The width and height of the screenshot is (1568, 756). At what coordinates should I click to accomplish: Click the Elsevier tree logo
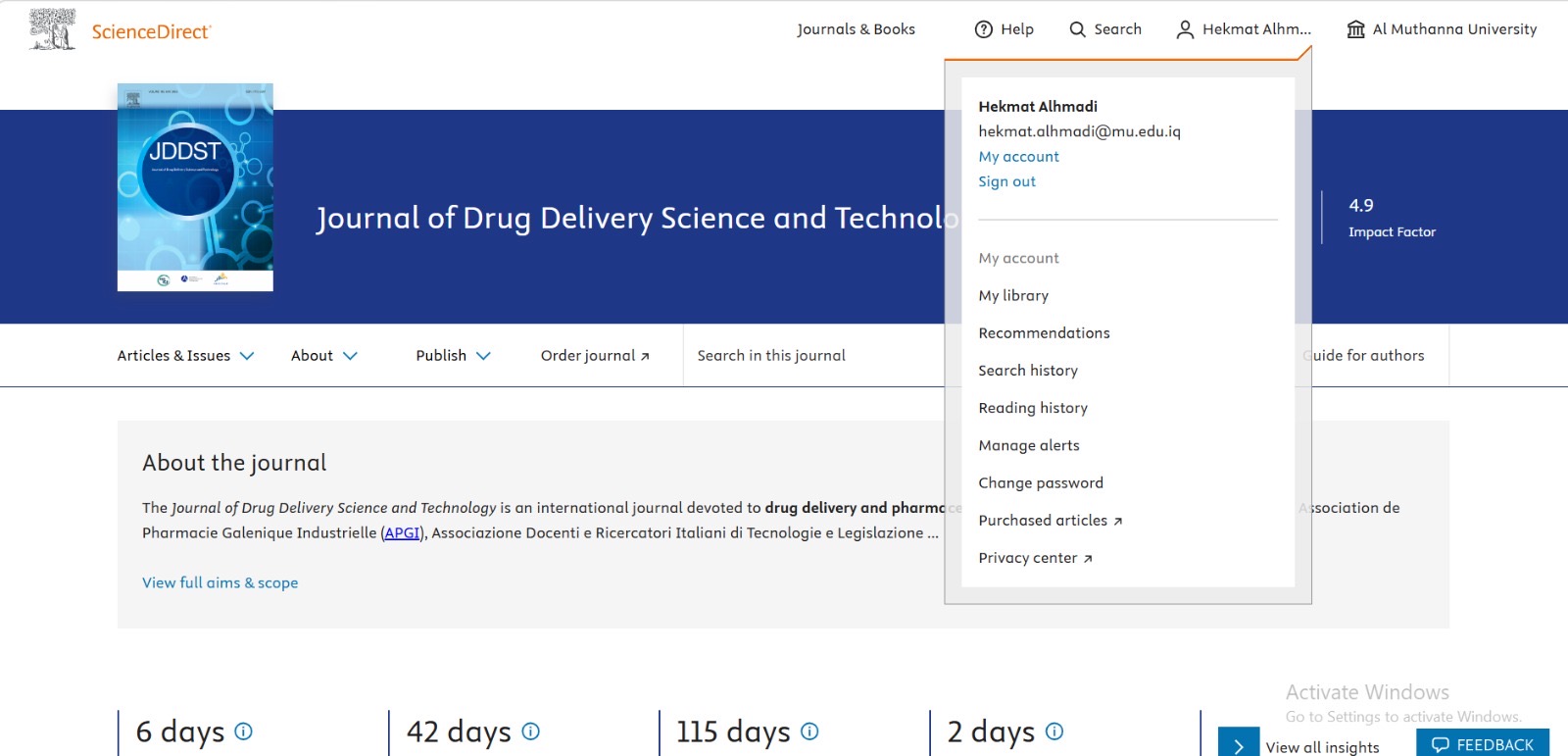point(52,29)
